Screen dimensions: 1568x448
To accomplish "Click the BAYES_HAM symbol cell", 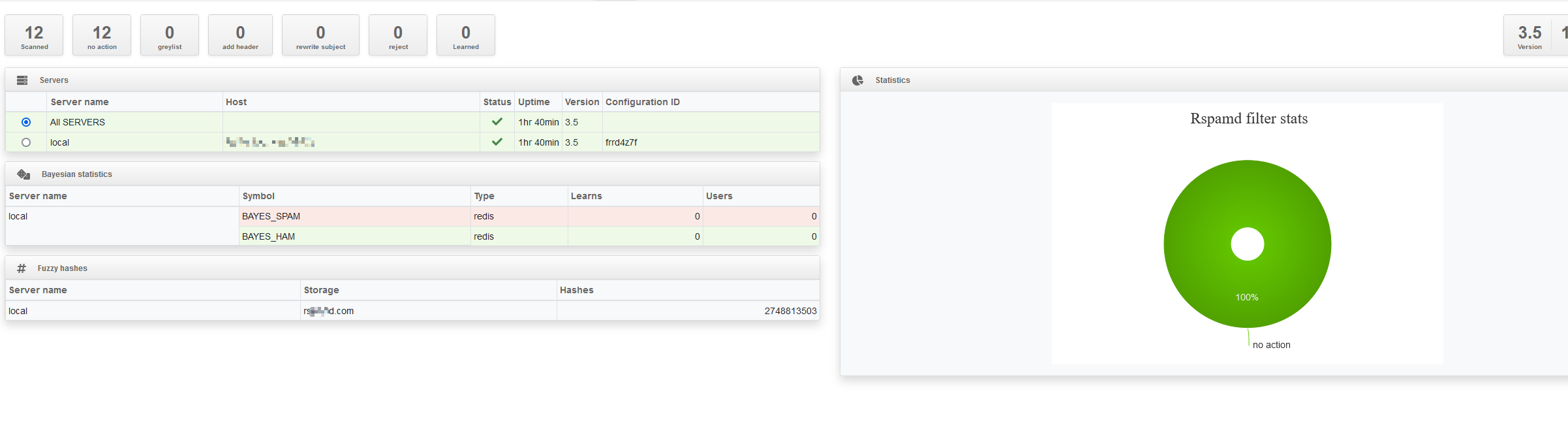I will coord(354,236).
